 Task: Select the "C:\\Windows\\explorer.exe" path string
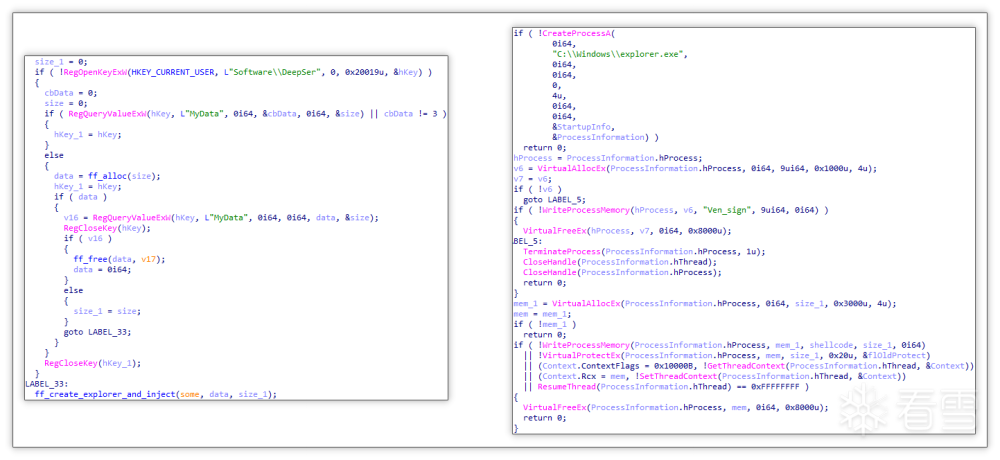coord(619,54)
